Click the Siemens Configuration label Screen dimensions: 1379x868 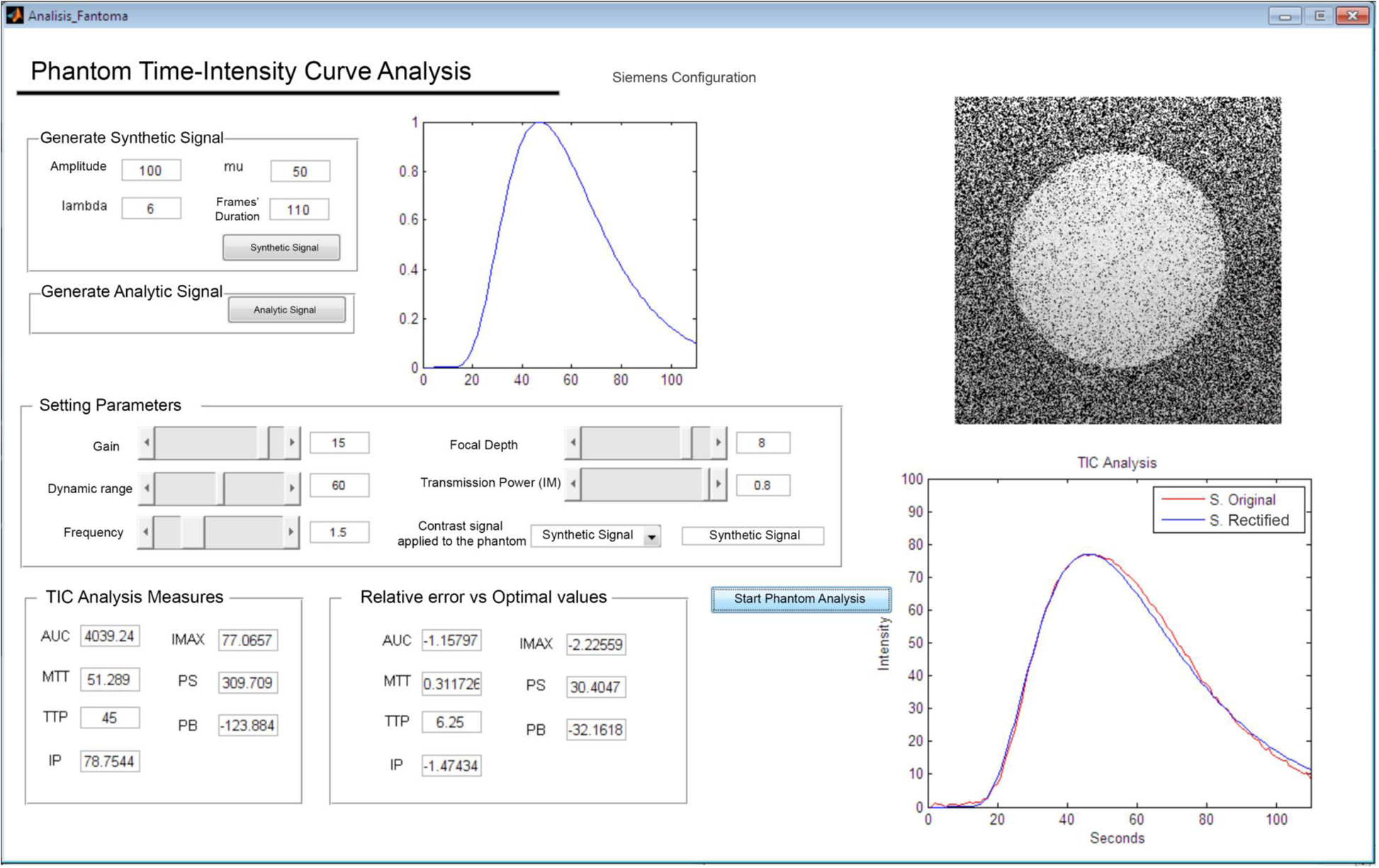(x=684, y=77)
